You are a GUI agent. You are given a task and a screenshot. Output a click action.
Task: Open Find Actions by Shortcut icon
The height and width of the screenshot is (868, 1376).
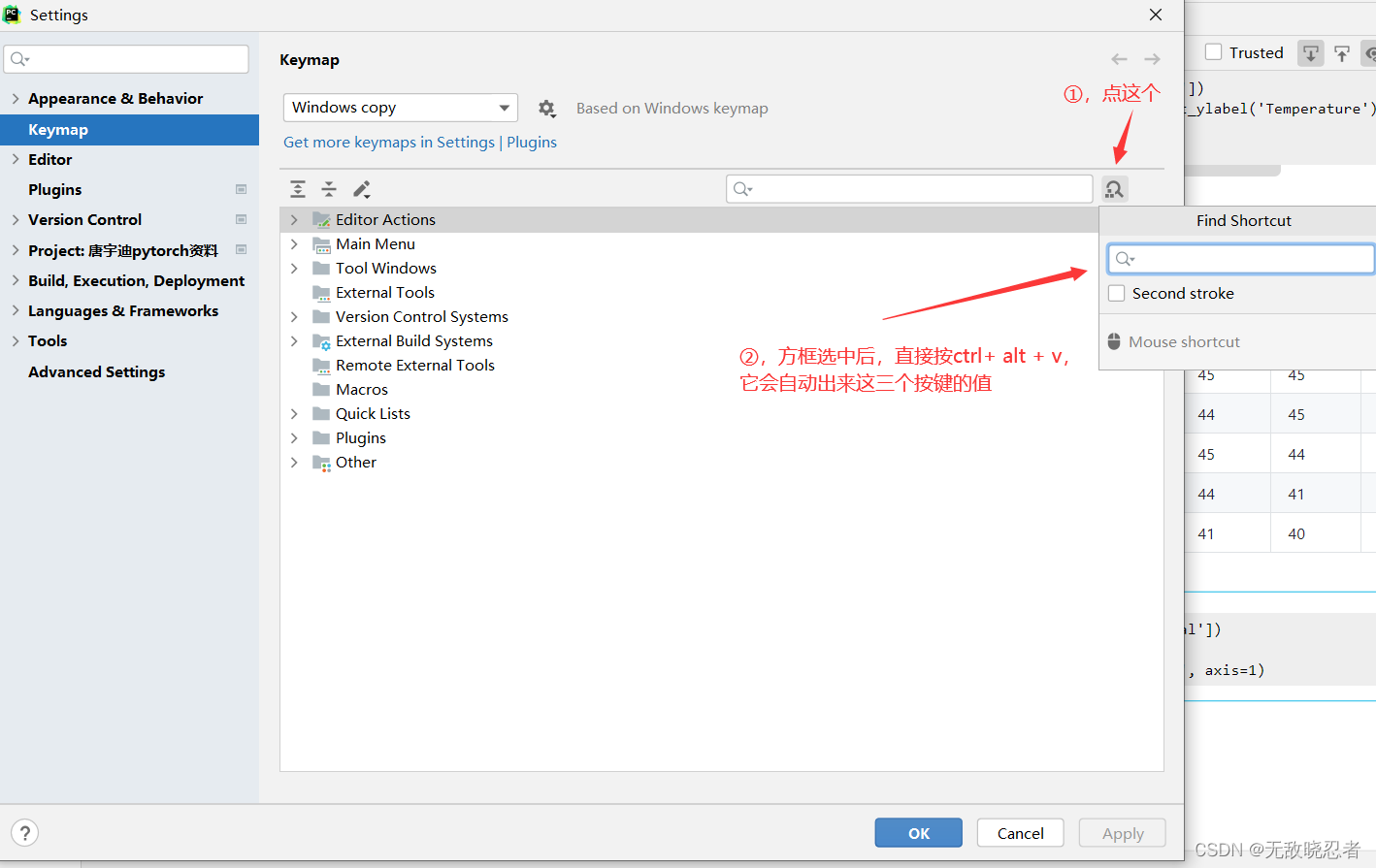pyautogui.click(x=1114, y=189)
